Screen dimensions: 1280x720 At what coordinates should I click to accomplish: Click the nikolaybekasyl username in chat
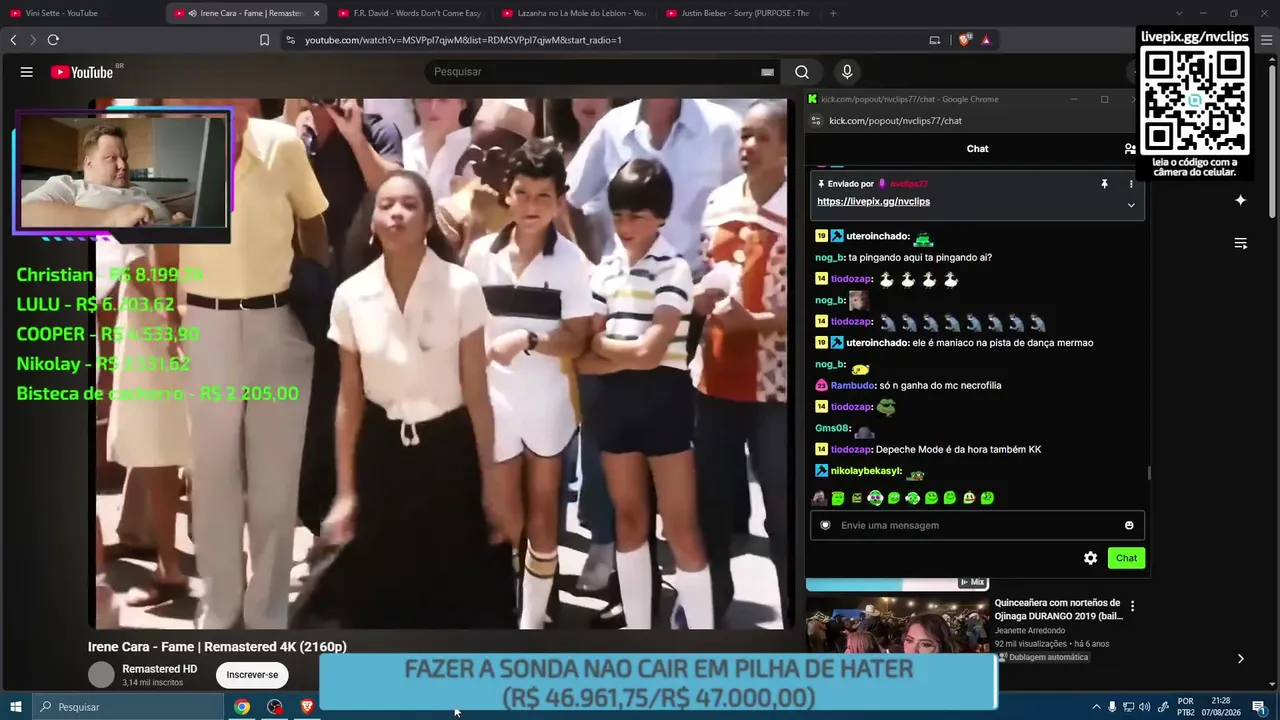(x=866, y=471)
